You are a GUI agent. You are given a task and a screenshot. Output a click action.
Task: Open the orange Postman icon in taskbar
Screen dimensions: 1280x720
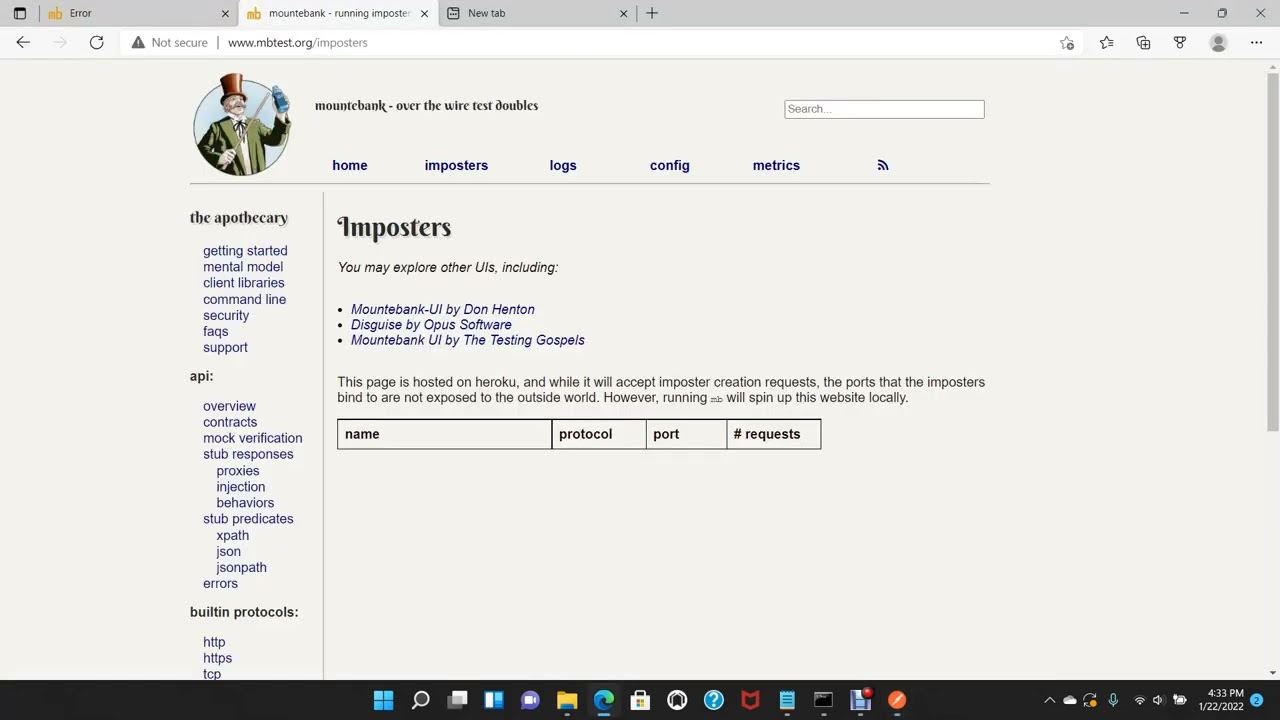[897, 700]
